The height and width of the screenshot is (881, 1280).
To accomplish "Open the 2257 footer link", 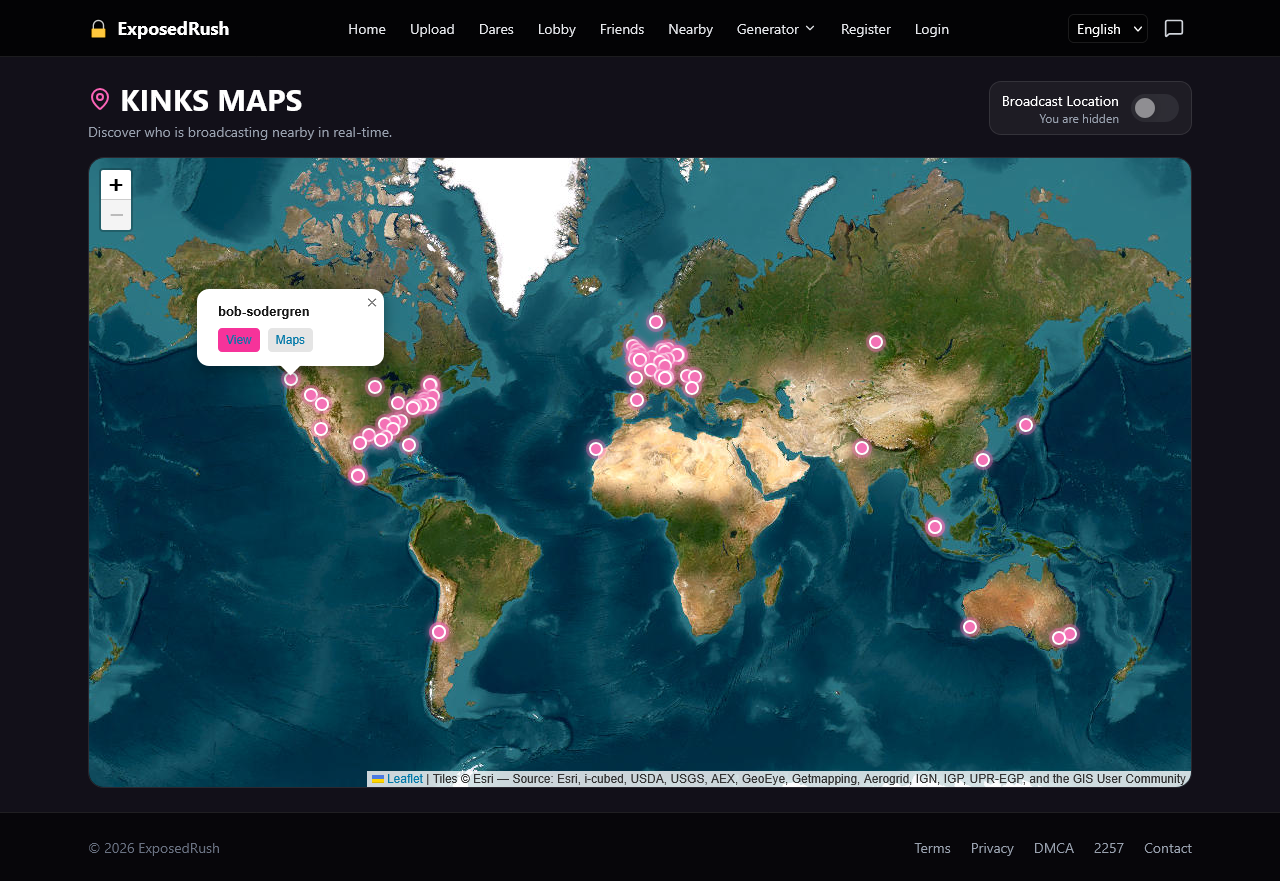I will (1109, 848).
